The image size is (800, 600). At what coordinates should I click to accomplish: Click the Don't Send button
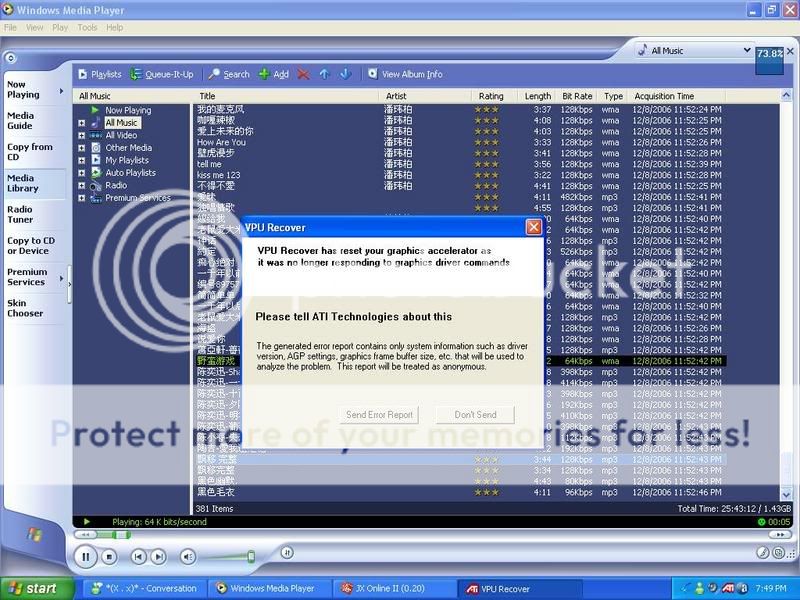474,415
